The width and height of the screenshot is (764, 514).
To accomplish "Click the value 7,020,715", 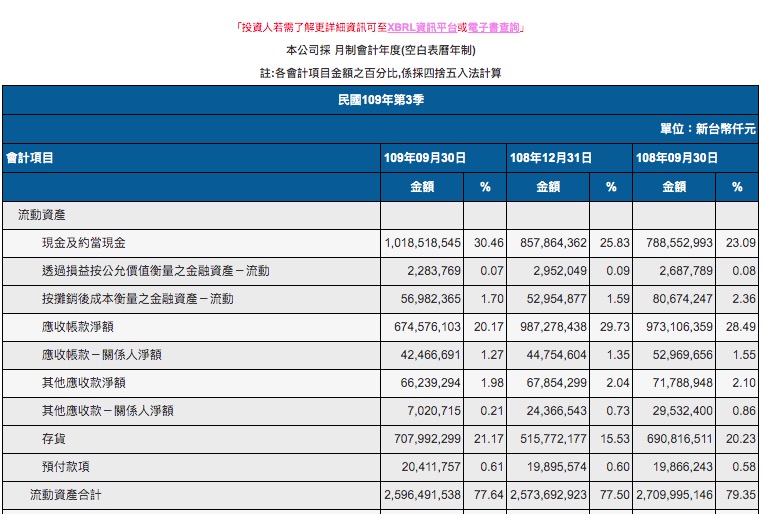I will (434, 411).
